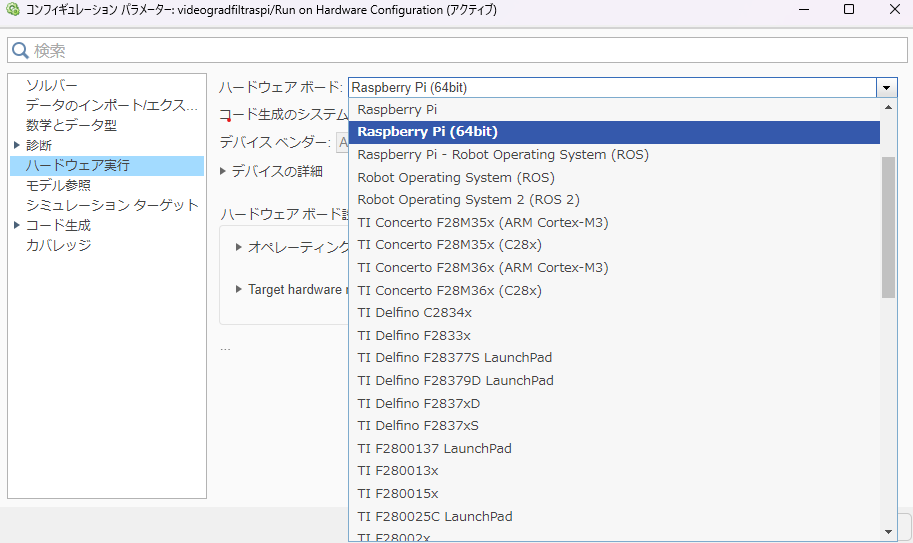Click the board list scrollbar thumb
Viewport: 913px width, 543px height.
click(888, 228)
